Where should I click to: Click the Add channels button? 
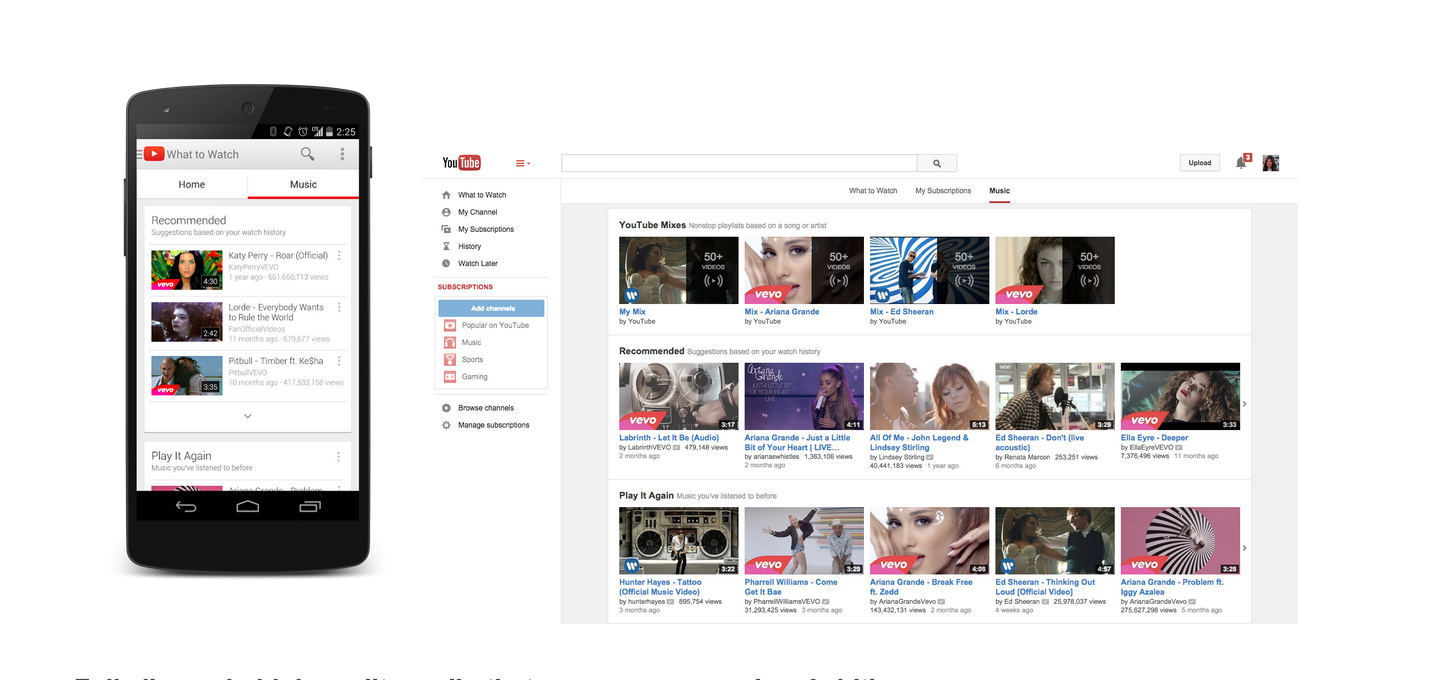click(492, 308)
